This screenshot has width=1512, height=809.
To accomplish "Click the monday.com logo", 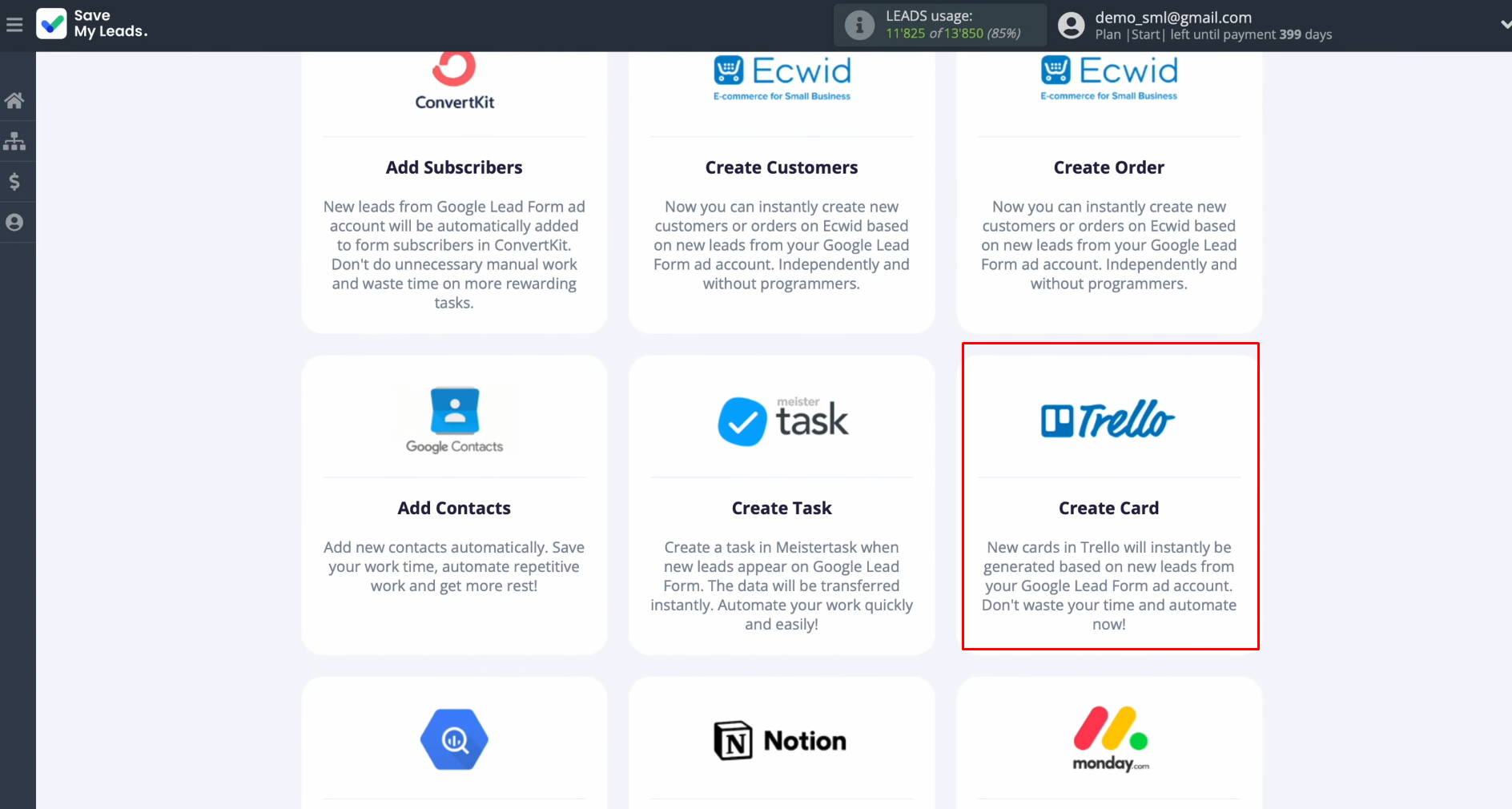I will click(x=1111, y=739).
